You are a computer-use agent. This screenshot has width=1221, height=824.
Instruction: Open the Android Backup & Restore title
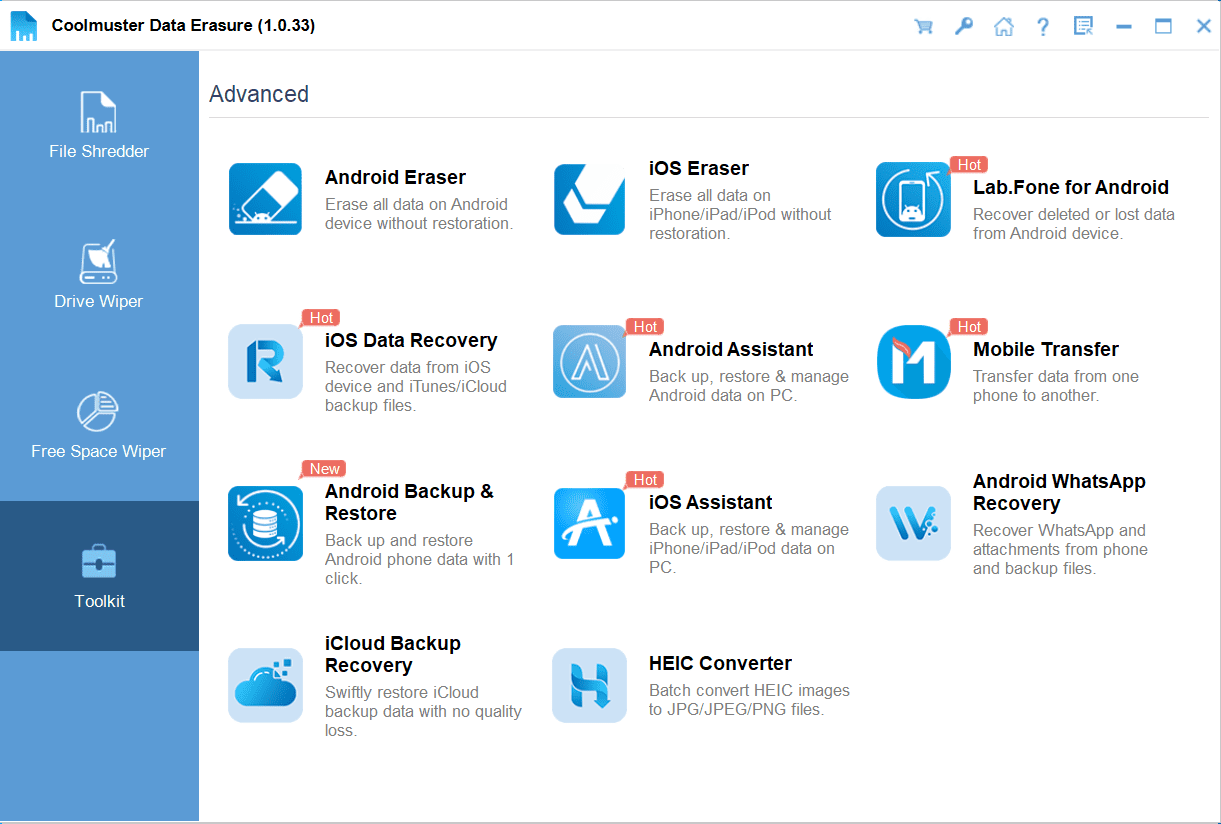point(409,502)
